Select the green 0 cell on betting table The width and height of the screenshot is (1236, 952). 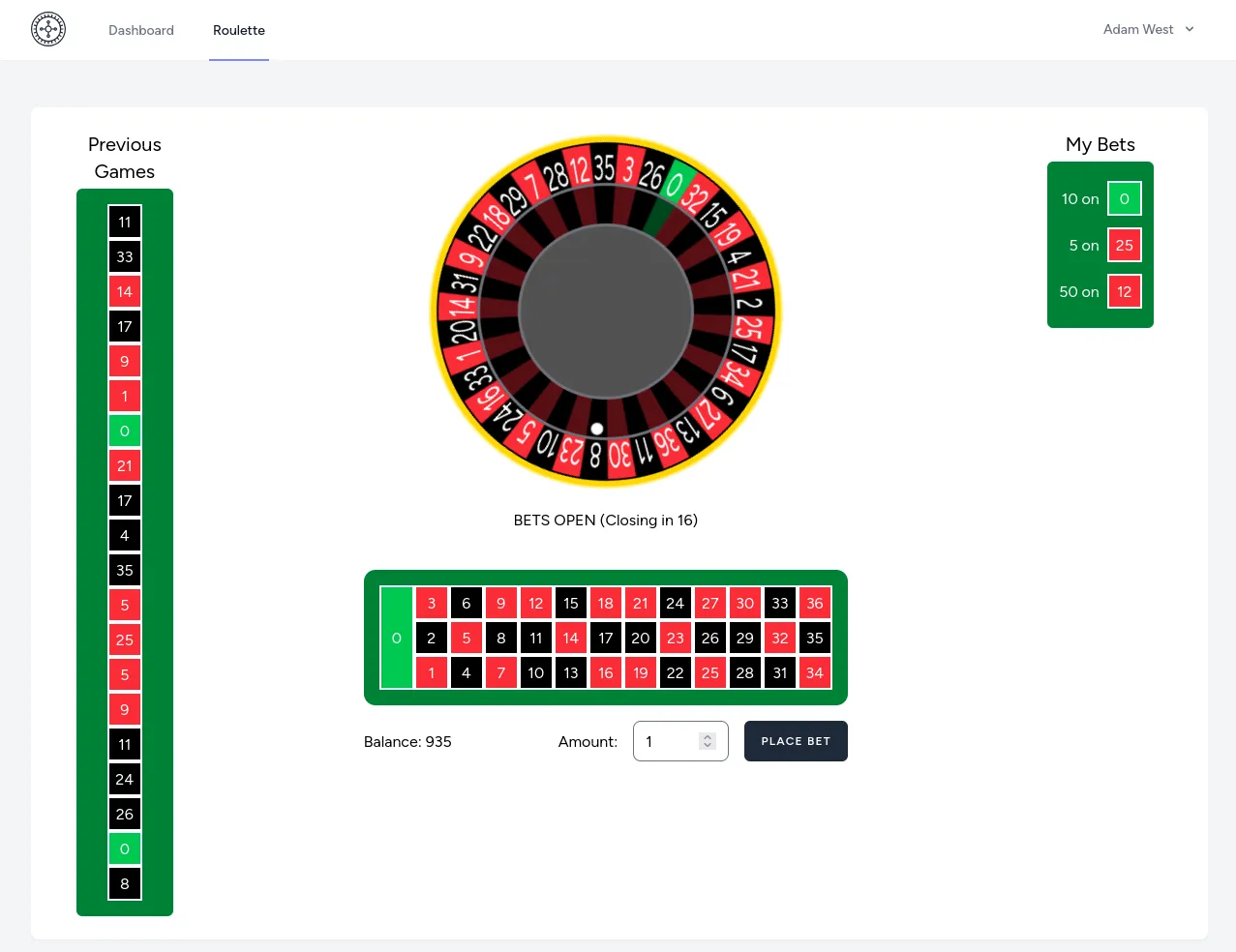(x=396, y=638)
